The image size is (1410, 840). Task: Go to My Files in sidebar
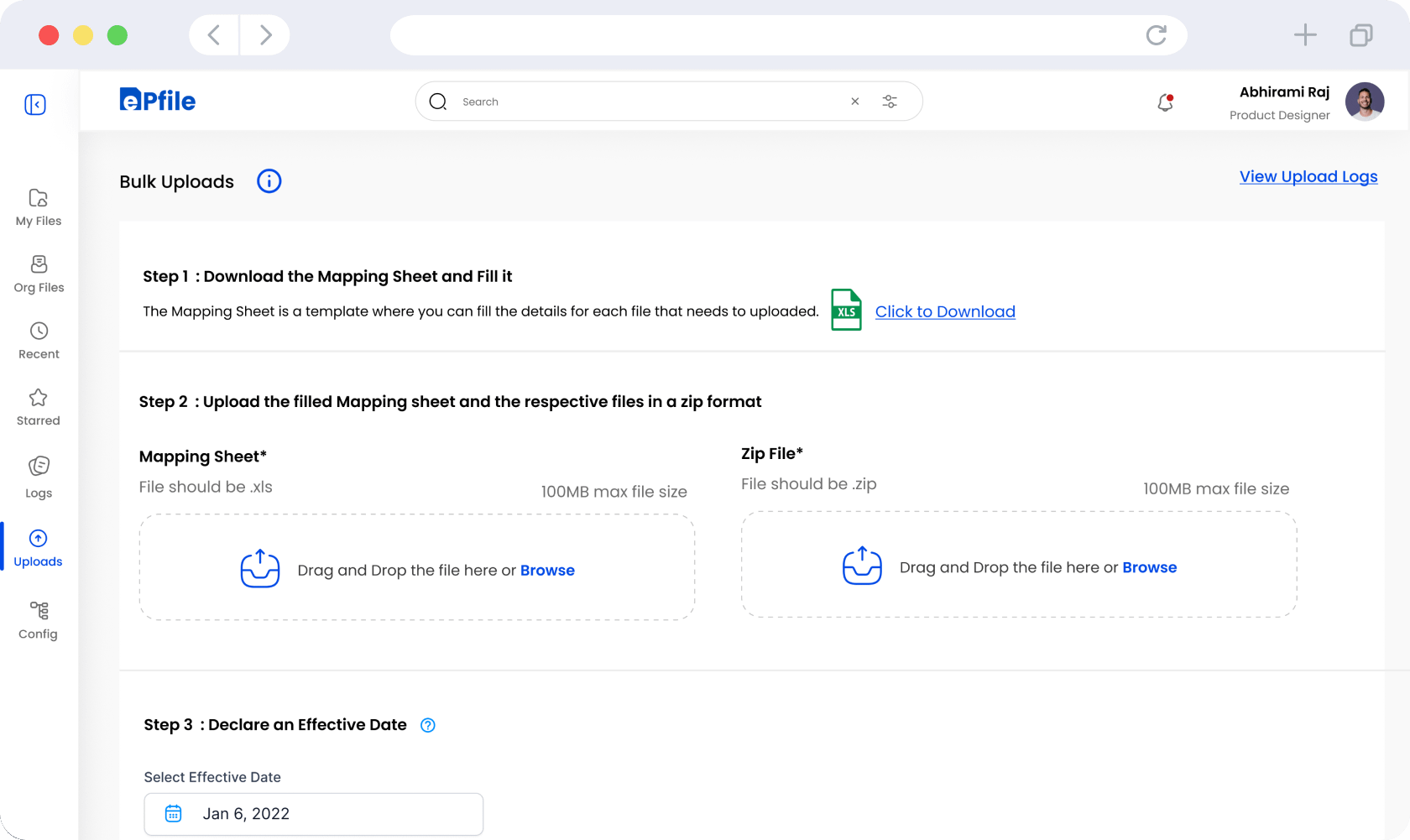click(x=39, y=207)
